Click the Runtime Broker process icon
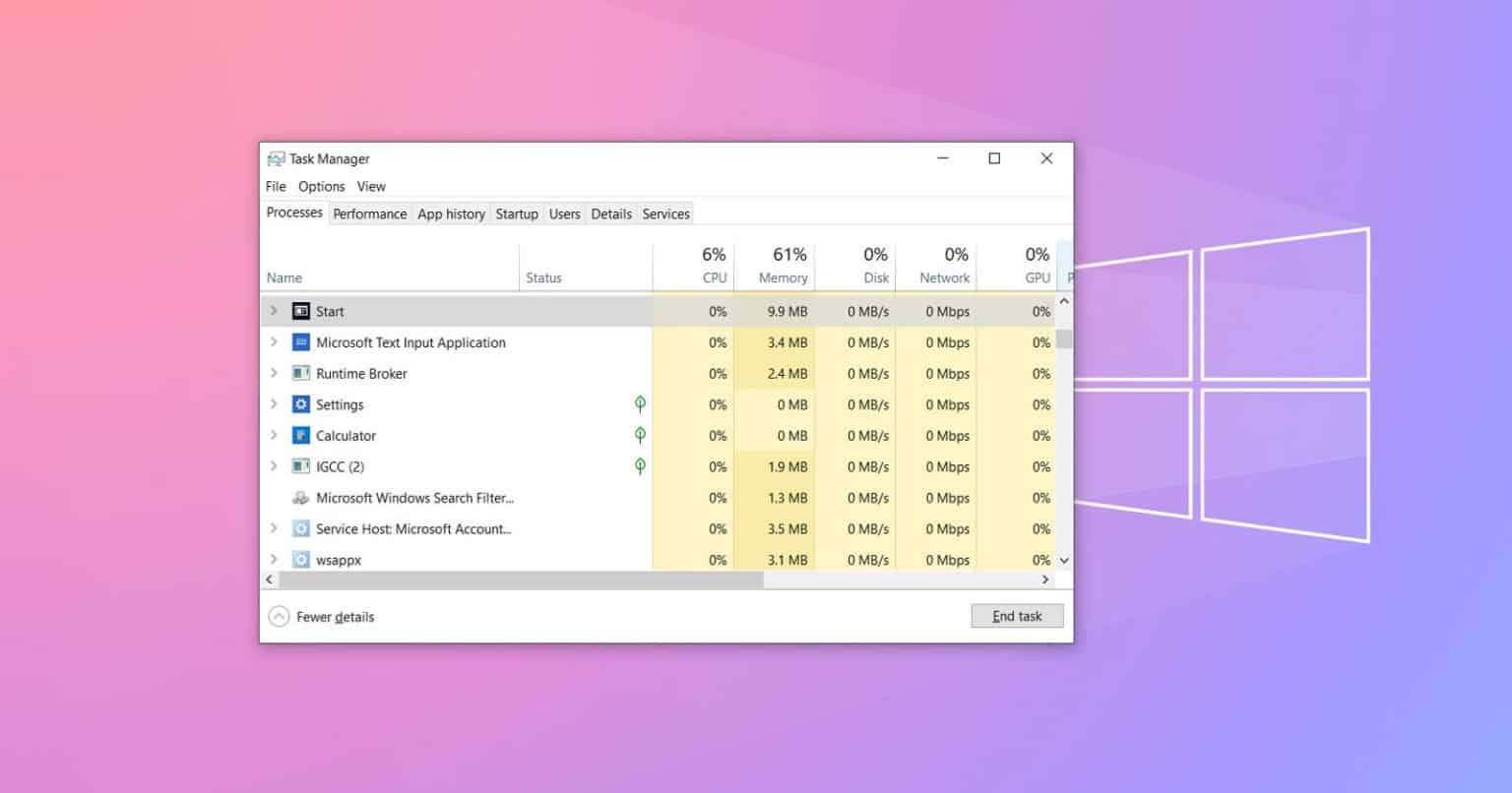 click(x=301, y=374)
